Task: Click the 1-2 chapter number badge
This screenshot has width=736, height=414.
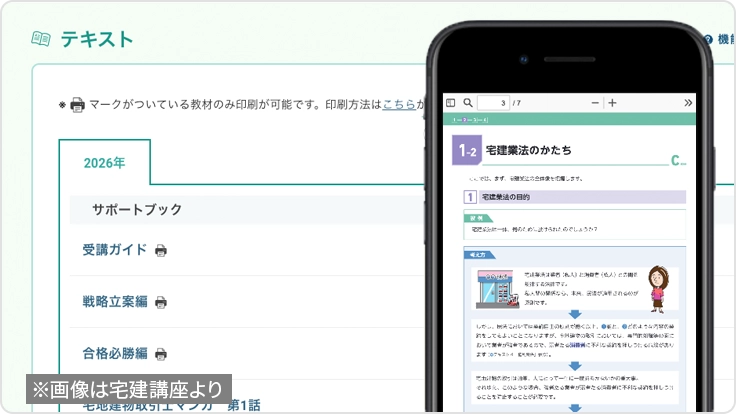Action: [x=467, y=150]
